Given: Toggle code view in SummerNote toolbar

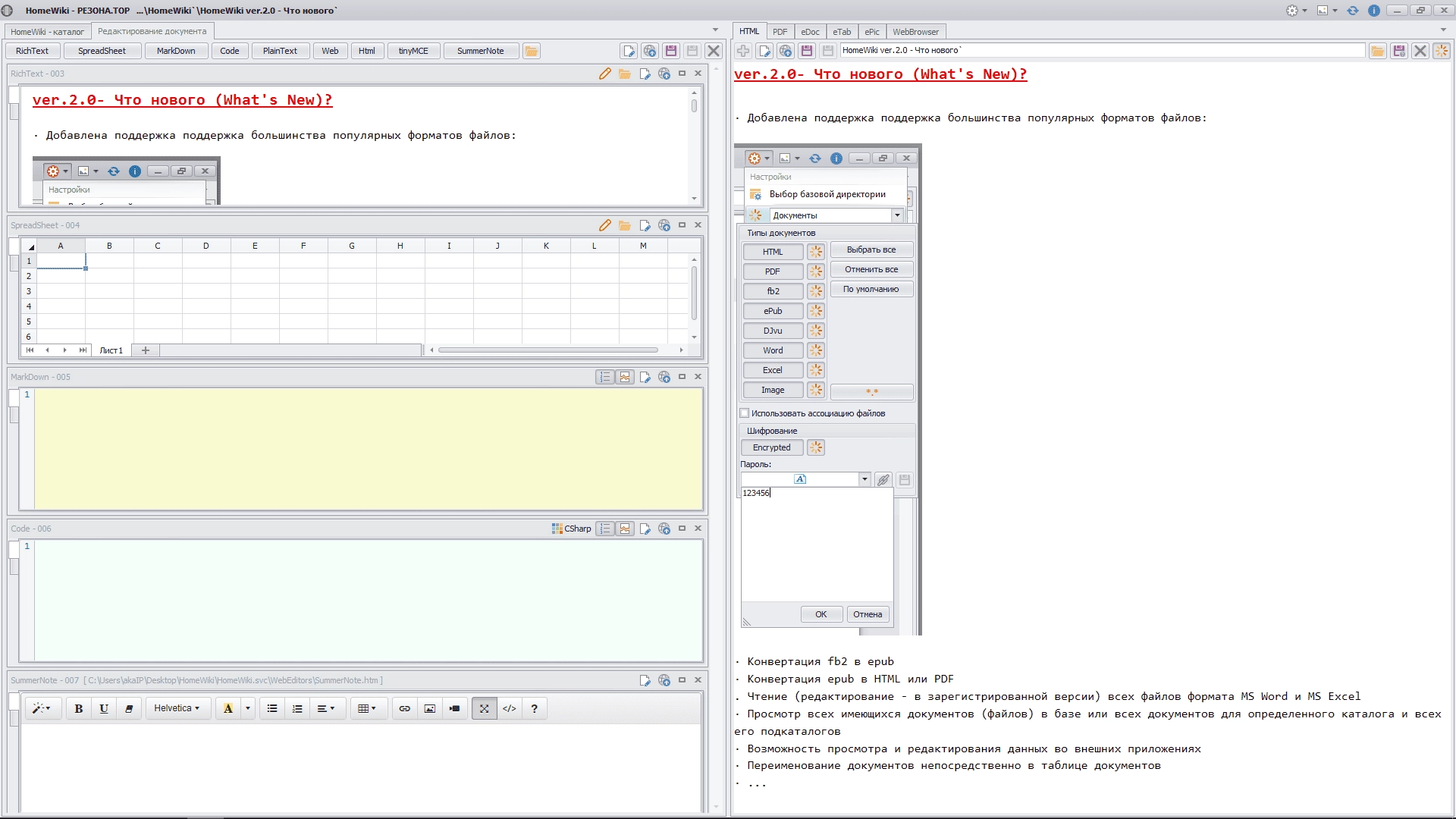Looking at the screenshot, I should pyautogui.click(x=510, y=708).
